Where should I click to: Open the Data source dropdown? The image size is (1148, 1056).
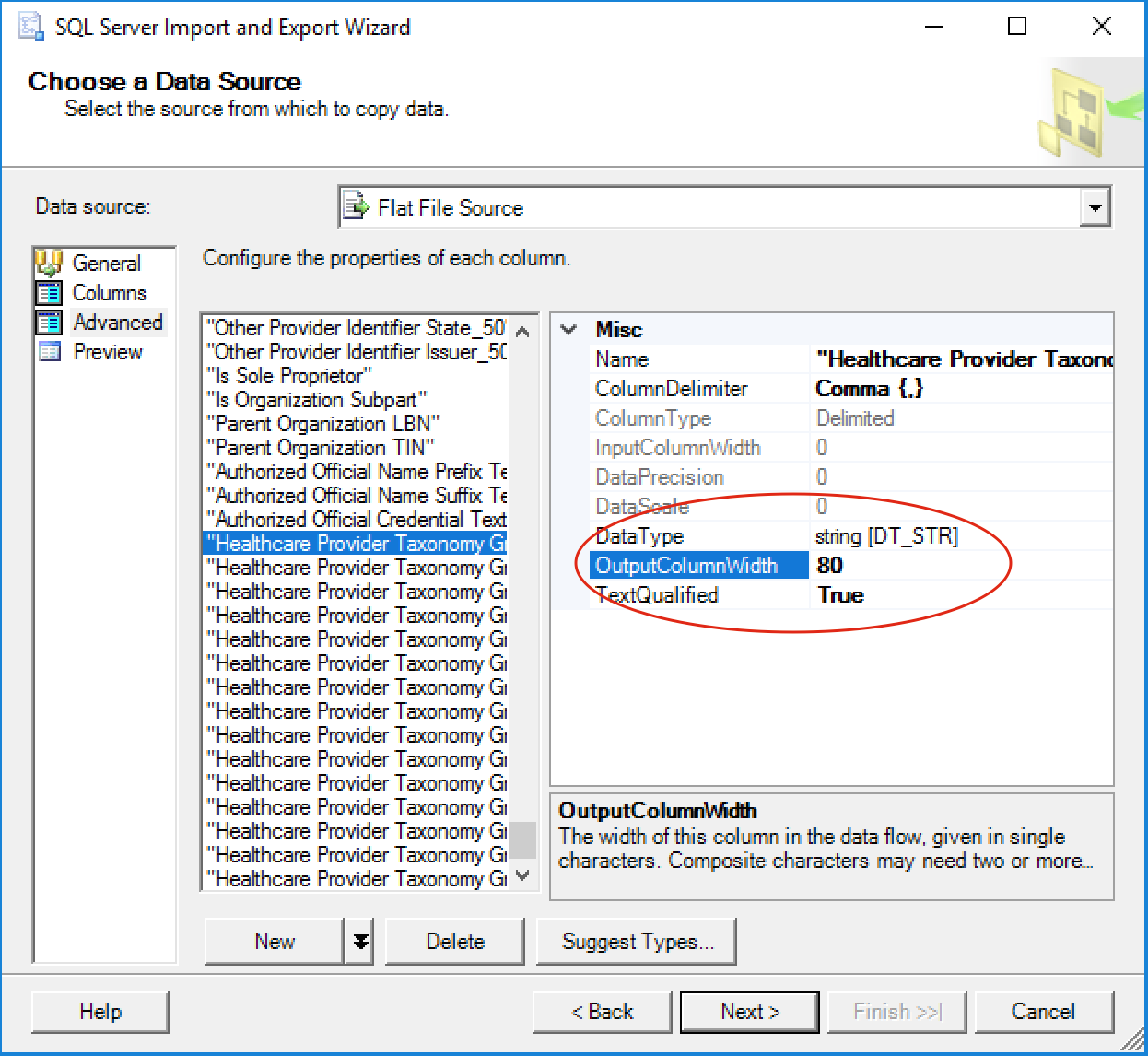point(1095,207)
